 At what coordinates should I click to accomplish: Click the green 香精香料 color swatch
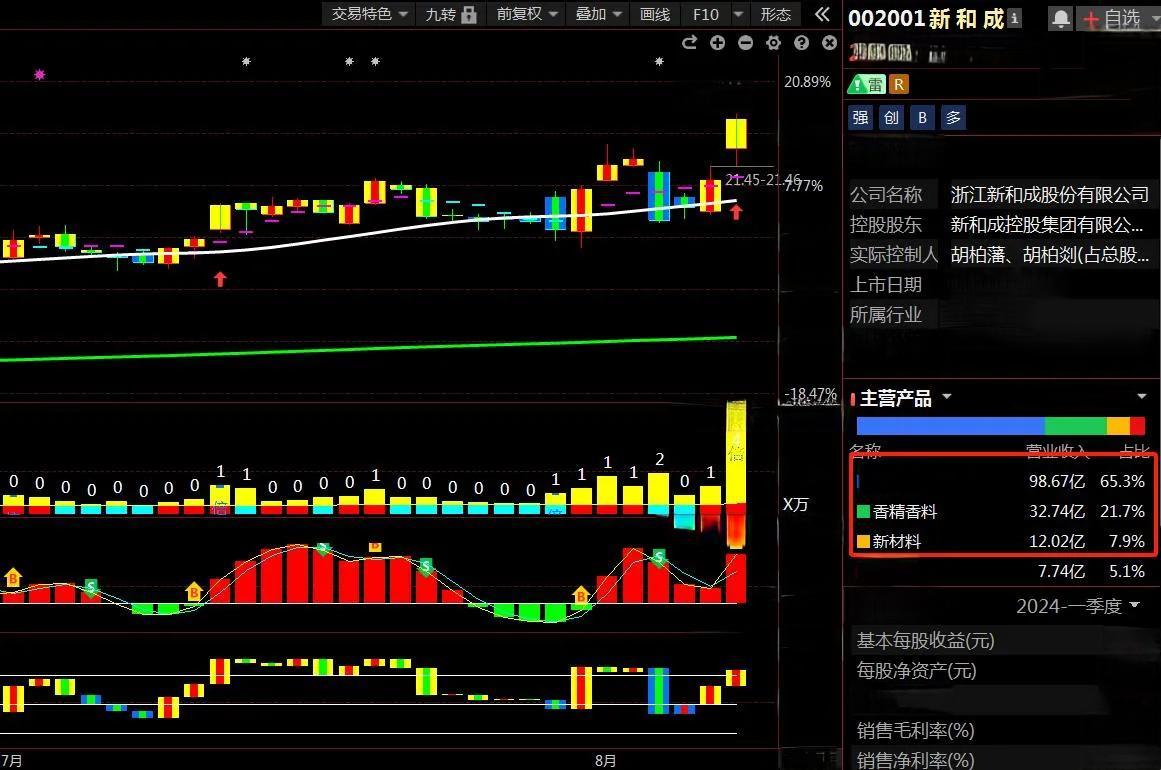pos(864,512)
